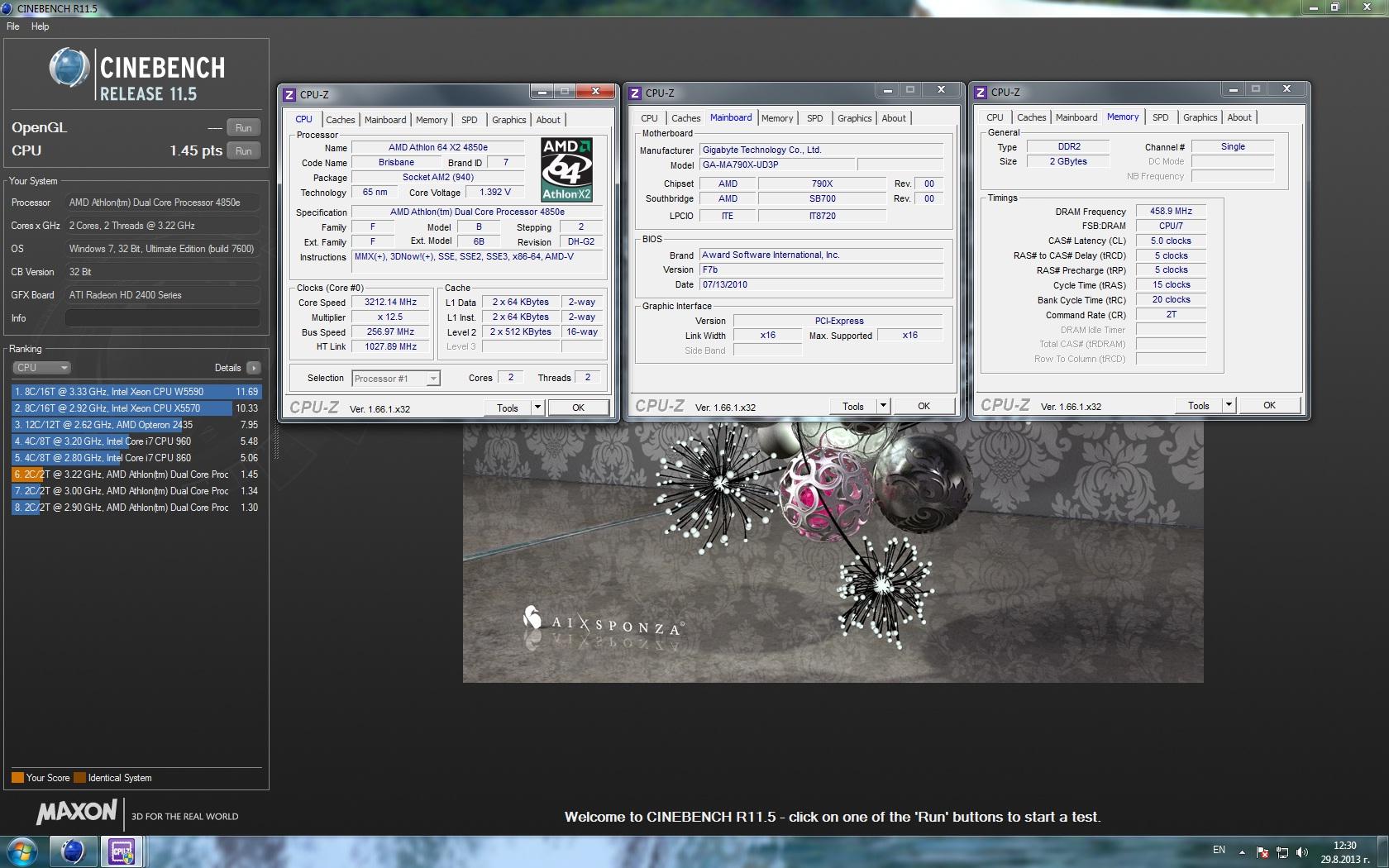The height and width of the screenshot is (868, 1389).
Task: Switch to CPU tab in Mainboard CPU-Z window
Action: (x=649, y=118)
